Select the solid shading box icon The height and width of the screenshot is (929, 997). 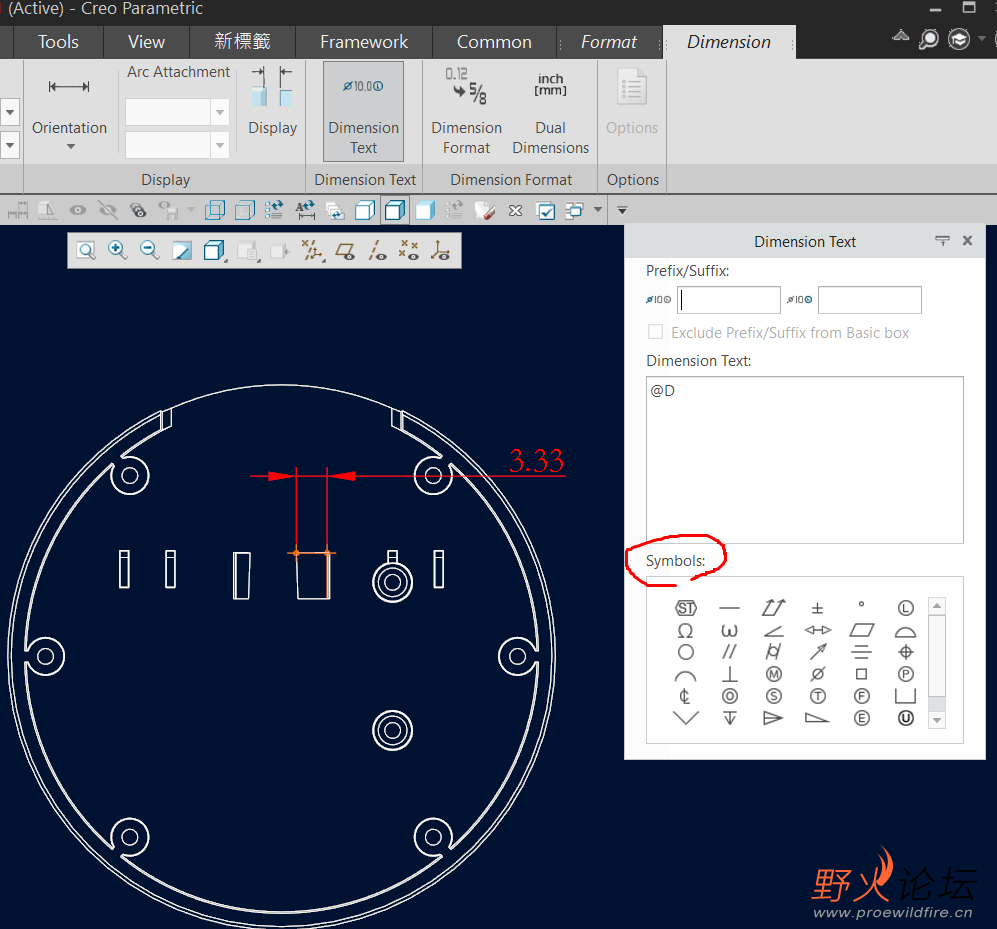click(x=425, y=210)
